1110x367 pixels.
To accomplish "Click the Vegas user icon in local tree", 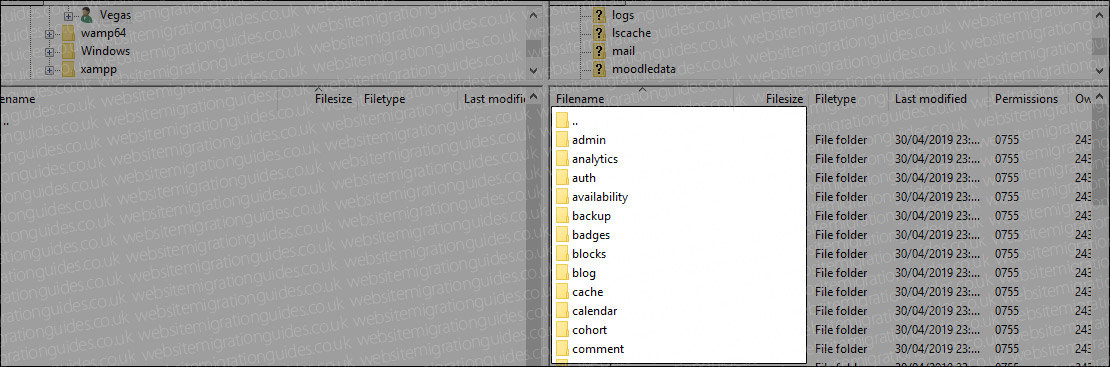I will click(x=86, y=15).
